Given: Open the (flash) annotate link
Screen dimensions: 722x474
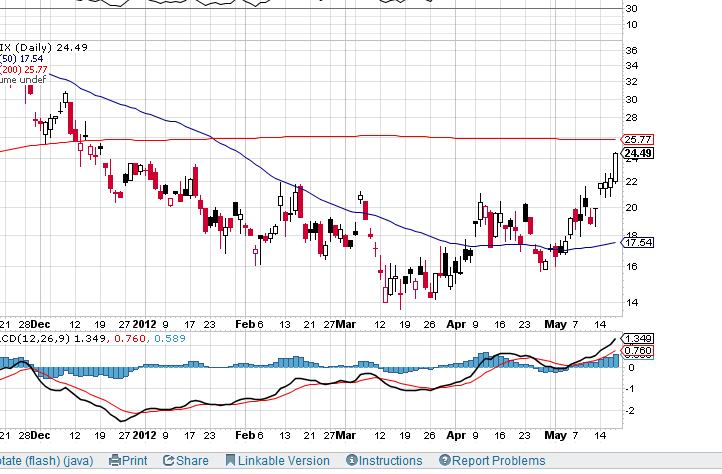Looking at the screenshot, I should click(42, 461).
